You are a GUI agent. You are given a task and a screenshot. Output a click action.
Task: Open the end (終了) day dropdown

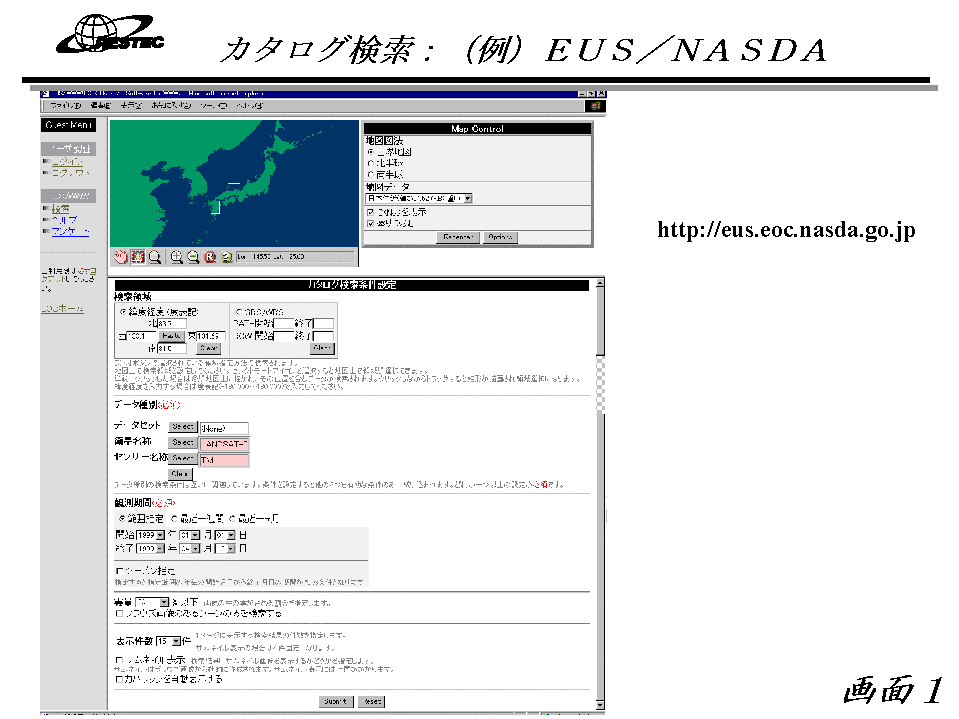(225, 549)
